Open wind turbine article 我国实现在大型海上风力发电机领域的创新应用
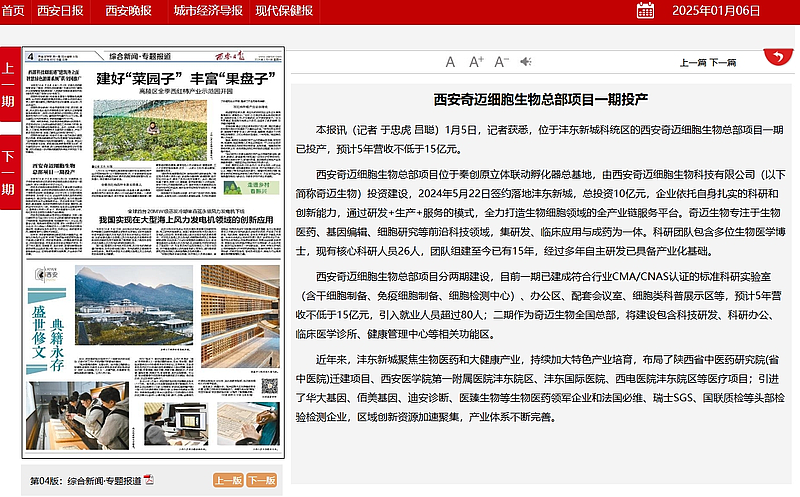The height and width of the screenshot is (497, 800). (x=186, y=220)
